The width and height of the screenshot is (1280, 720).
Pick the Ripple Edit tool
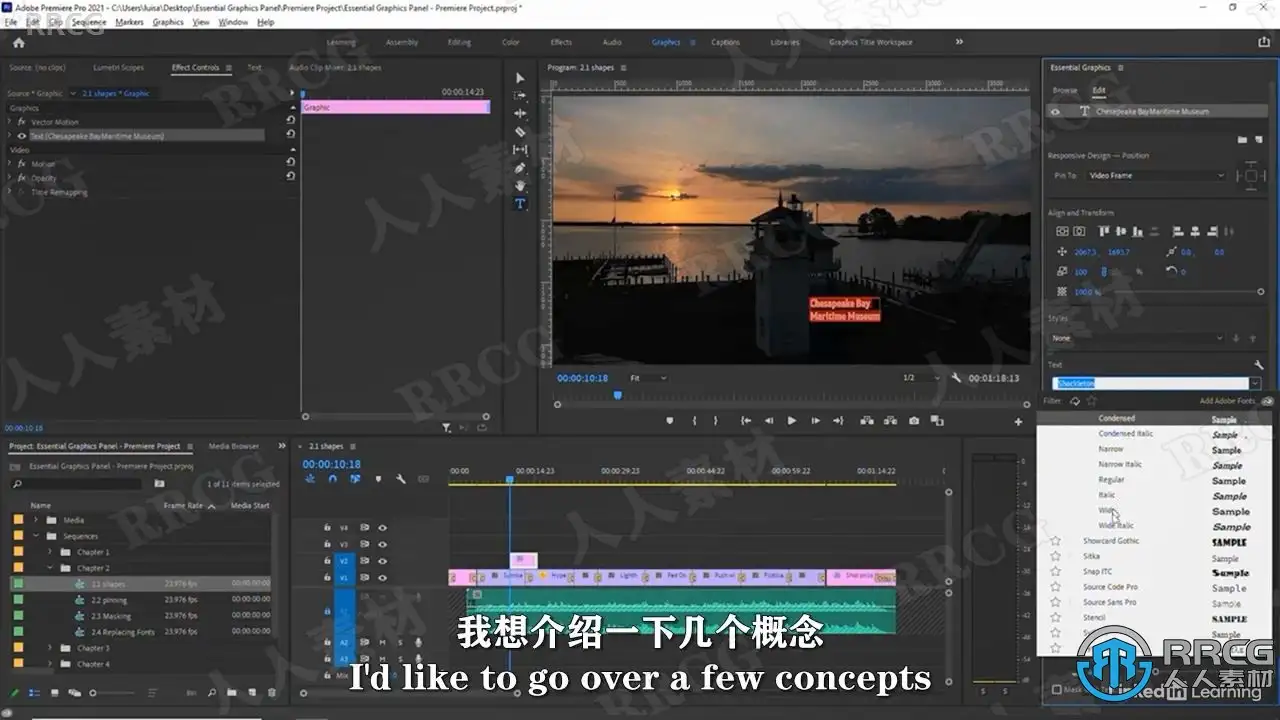pos(520,114)
